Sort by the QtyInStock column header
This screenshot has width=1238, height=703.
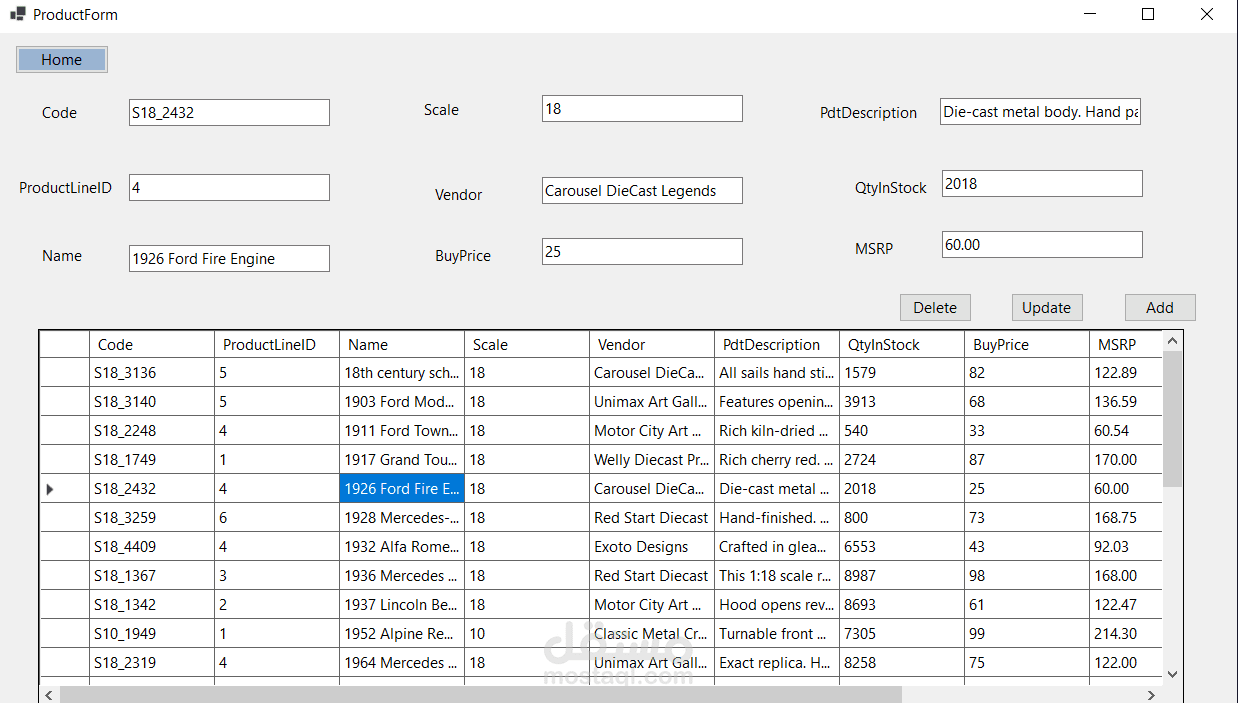[x=901, y=345]
